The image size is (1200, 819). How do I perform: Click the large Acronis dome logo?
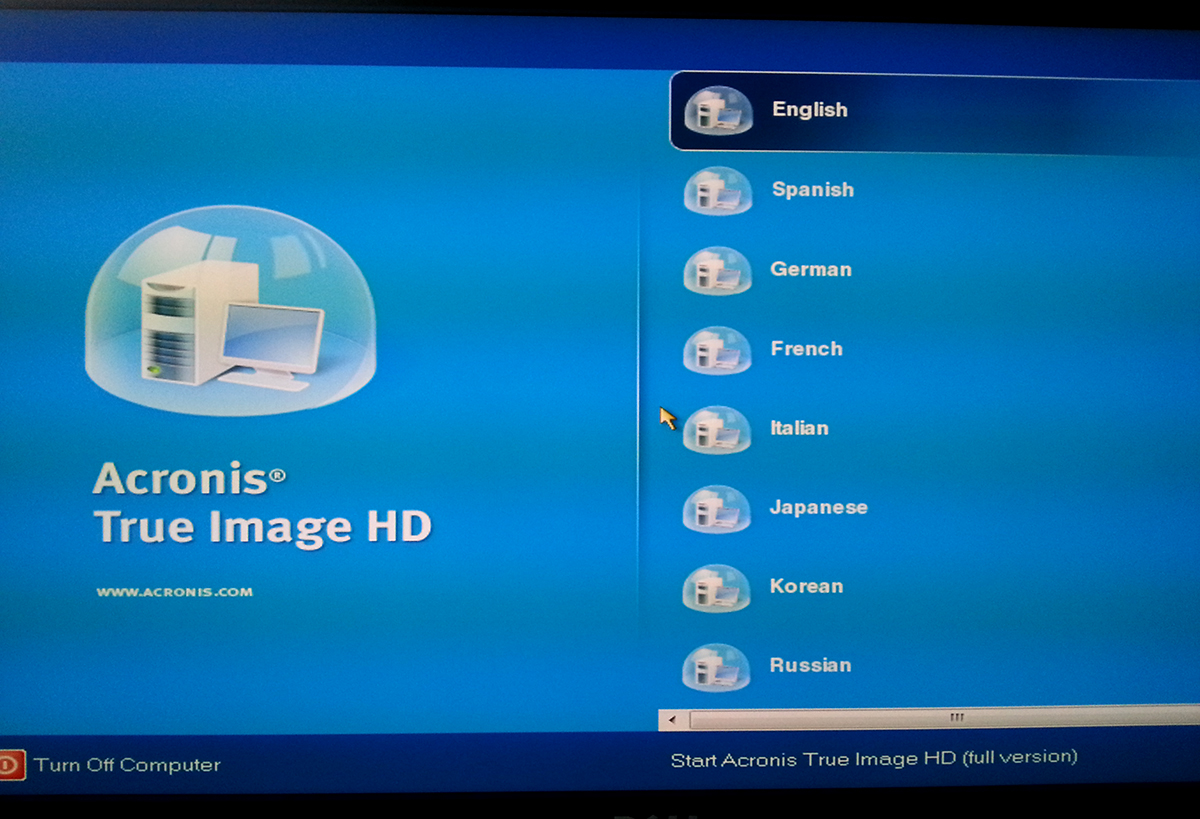(x=230, y=311)
